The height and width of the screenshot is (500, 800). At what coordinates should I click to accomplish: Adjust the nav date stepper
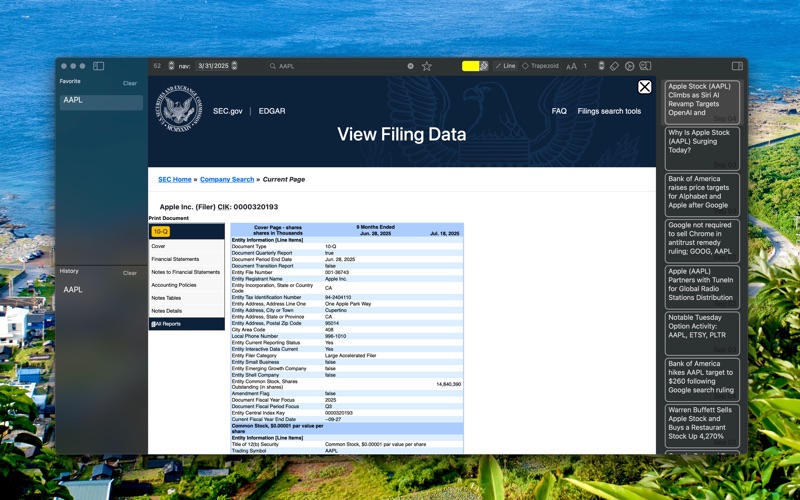(234, 66)
